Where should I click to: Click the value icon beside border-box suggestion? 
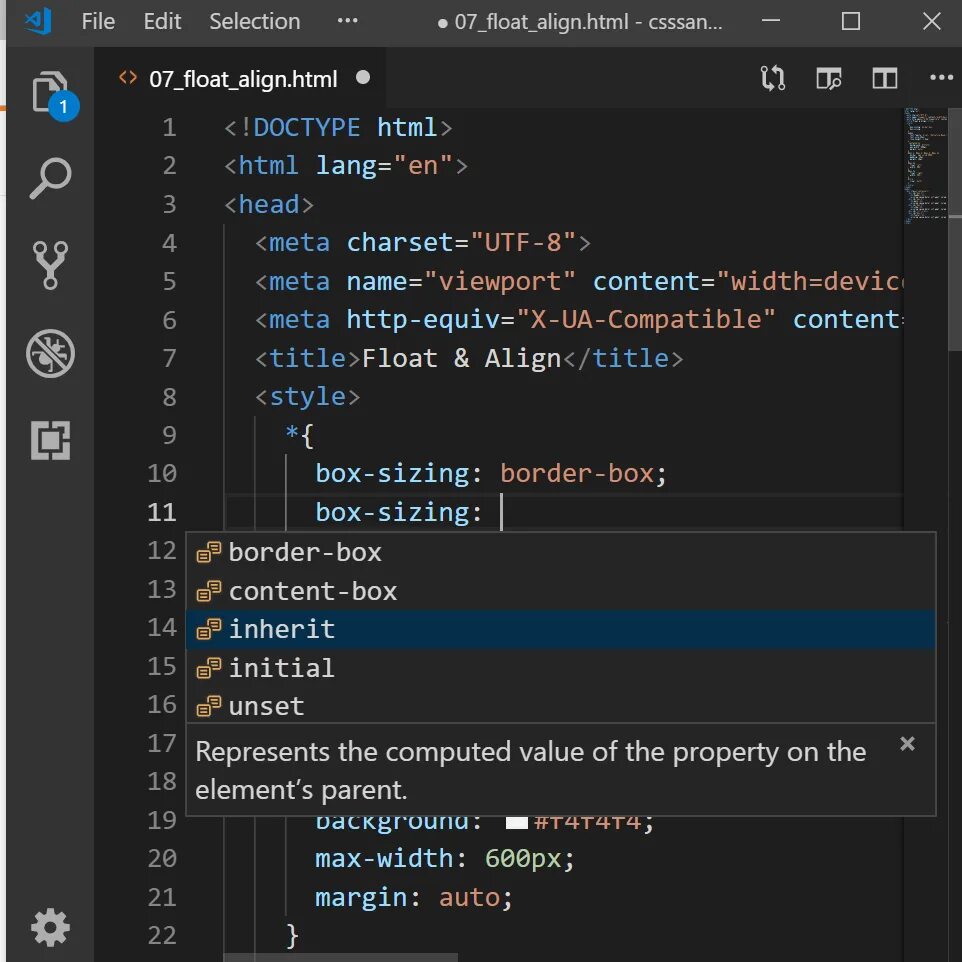tap(209, 552)
